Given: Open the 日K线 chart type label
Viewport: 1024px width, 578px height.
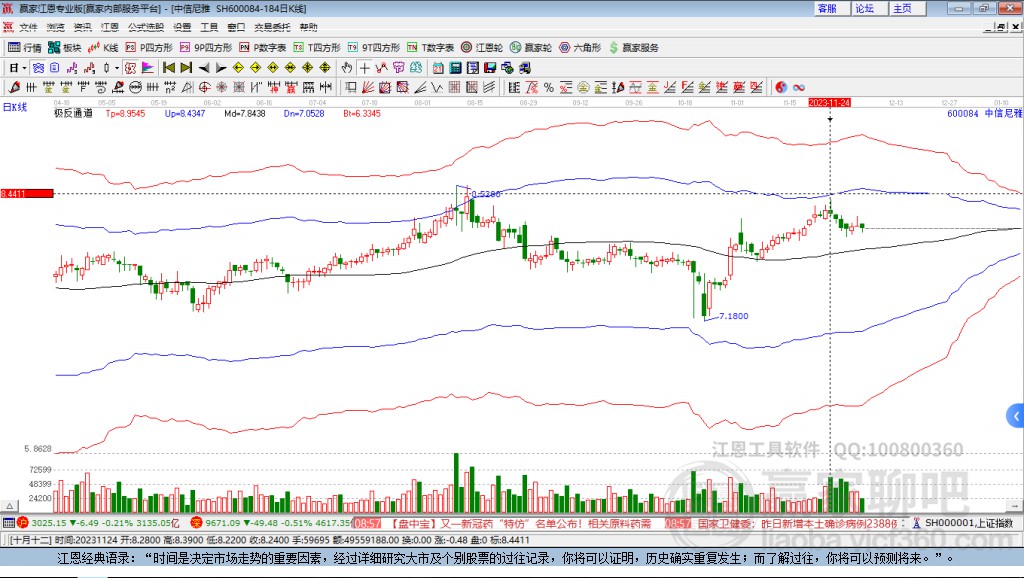Looking at the screenshot, I should [15, 105].
